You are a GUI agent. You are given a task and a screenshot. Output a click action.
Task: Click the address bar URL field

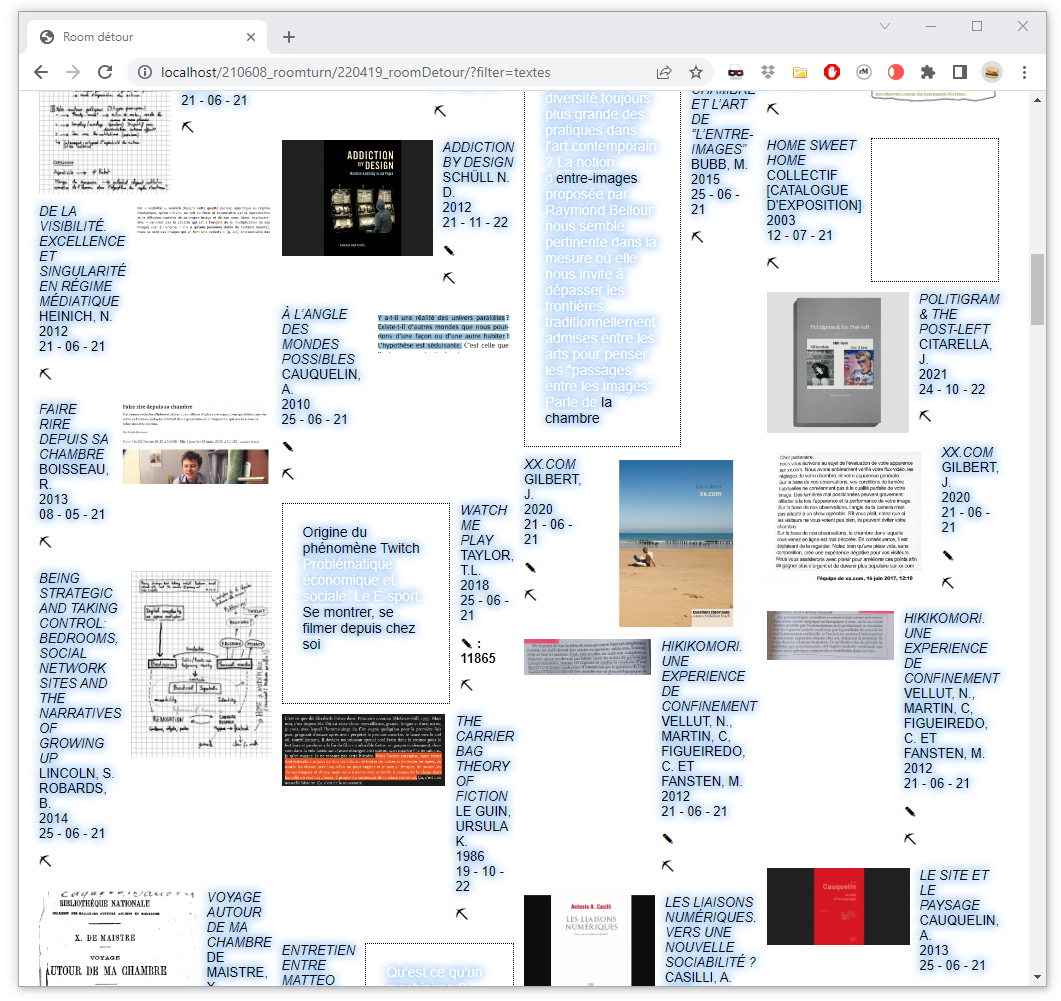pyautogui.click(x=400, y=72)
